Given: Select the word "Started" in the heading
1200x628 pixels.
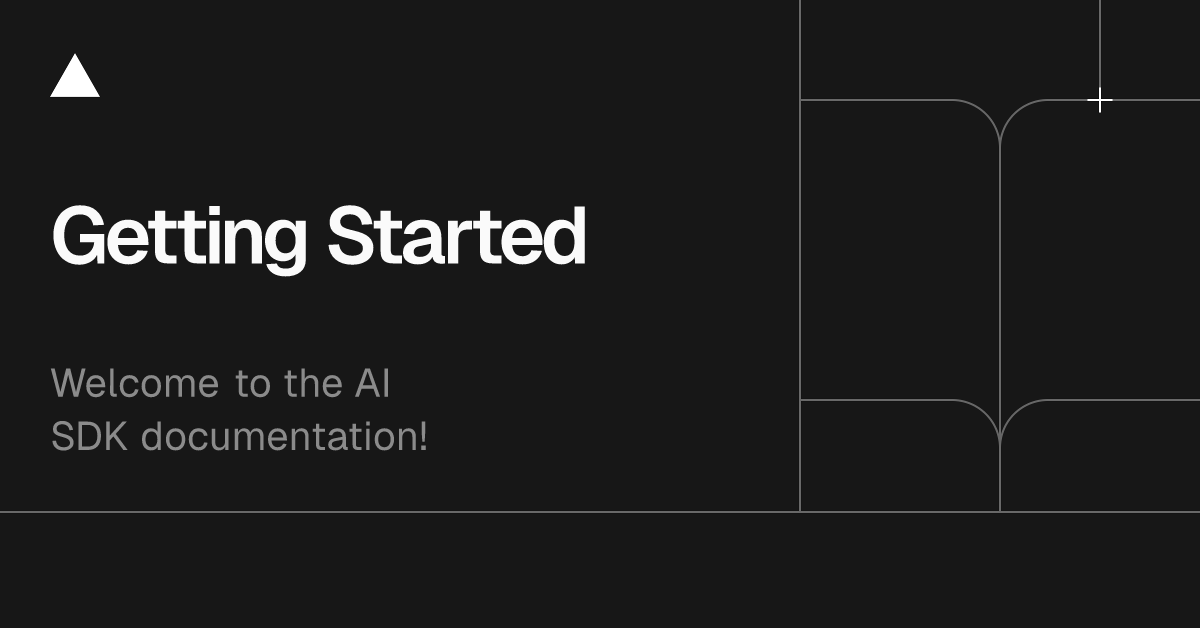Looking at the screenshot, I should [x=456, y=236].
